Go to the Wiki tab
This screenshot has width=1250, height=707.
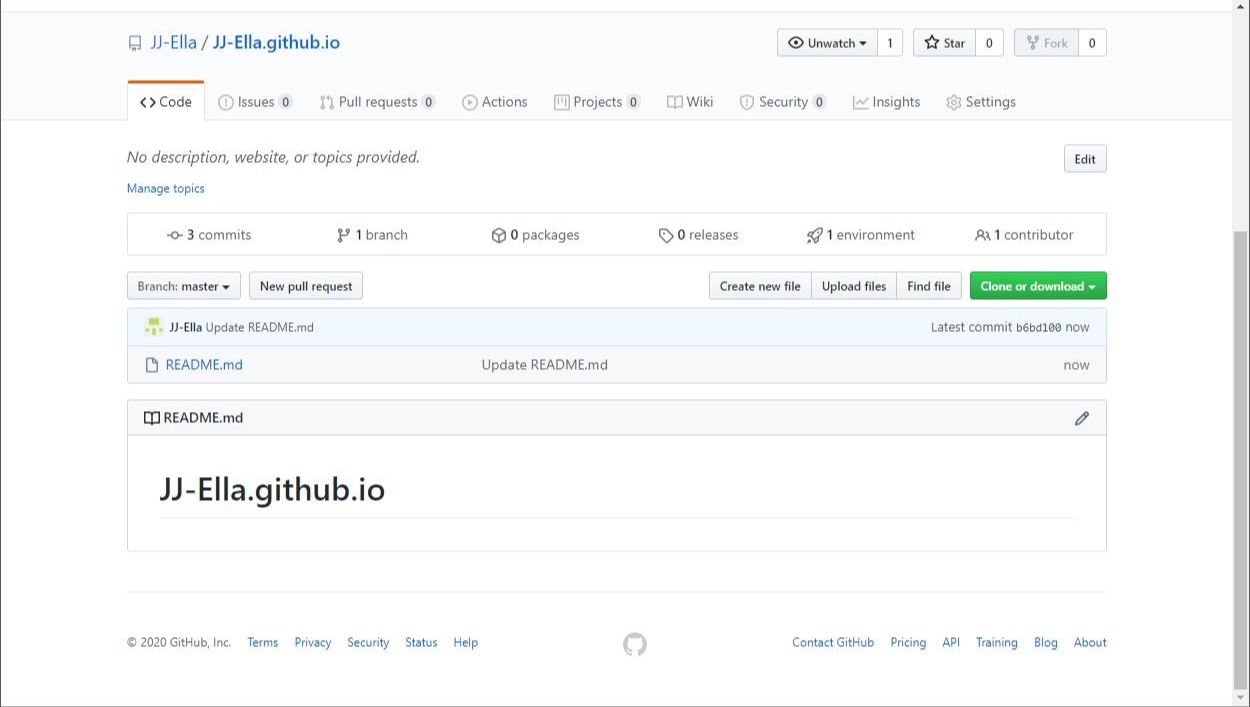pos(690,102)
